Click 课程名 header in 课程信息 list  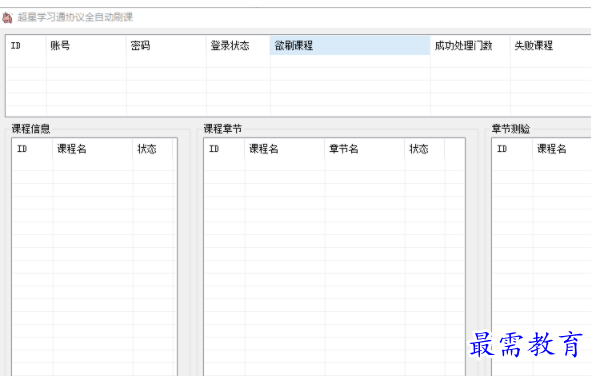point(93,149)
